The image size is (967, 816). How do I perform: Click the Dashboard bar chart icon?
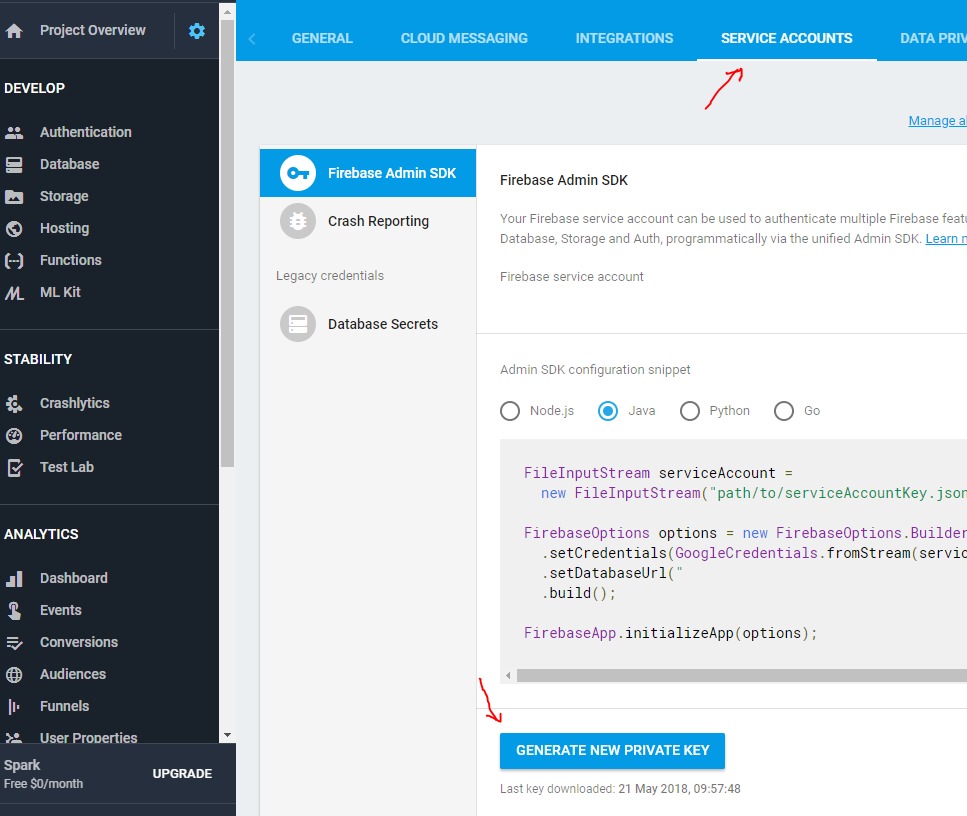(x=14, y=579)
